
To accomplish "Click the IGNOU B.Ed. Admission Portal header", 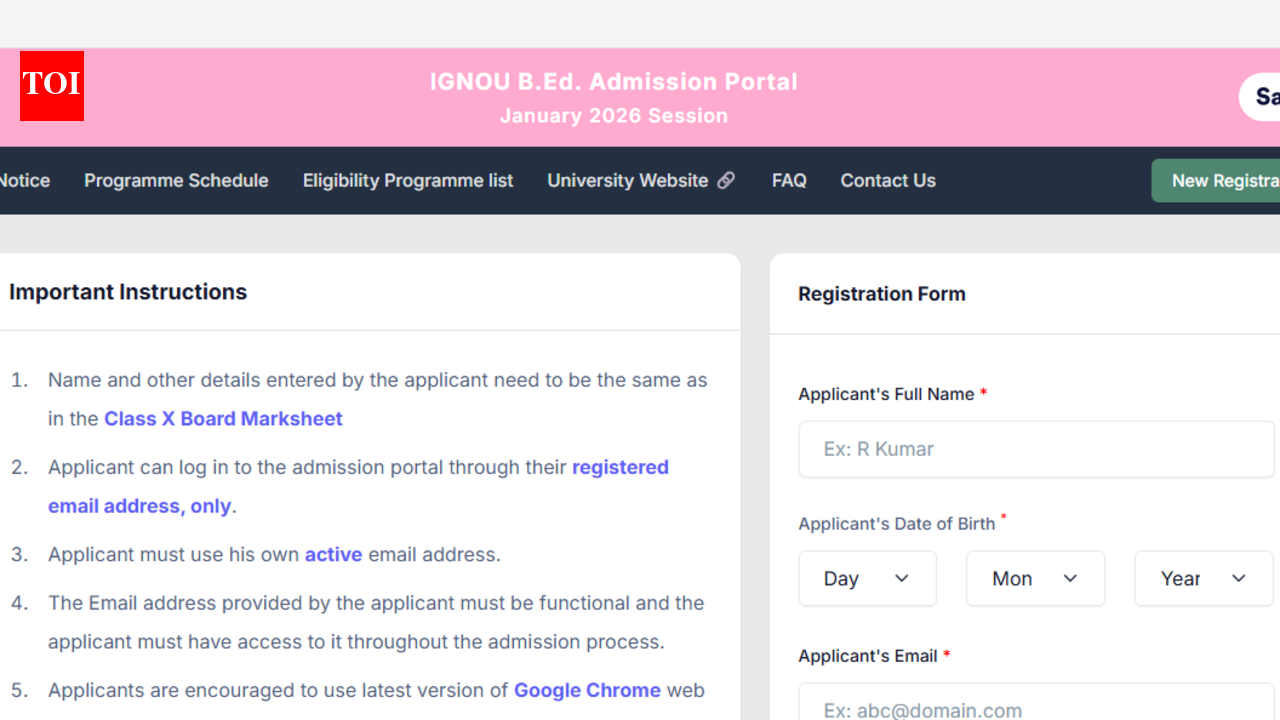I will (613, 81).
